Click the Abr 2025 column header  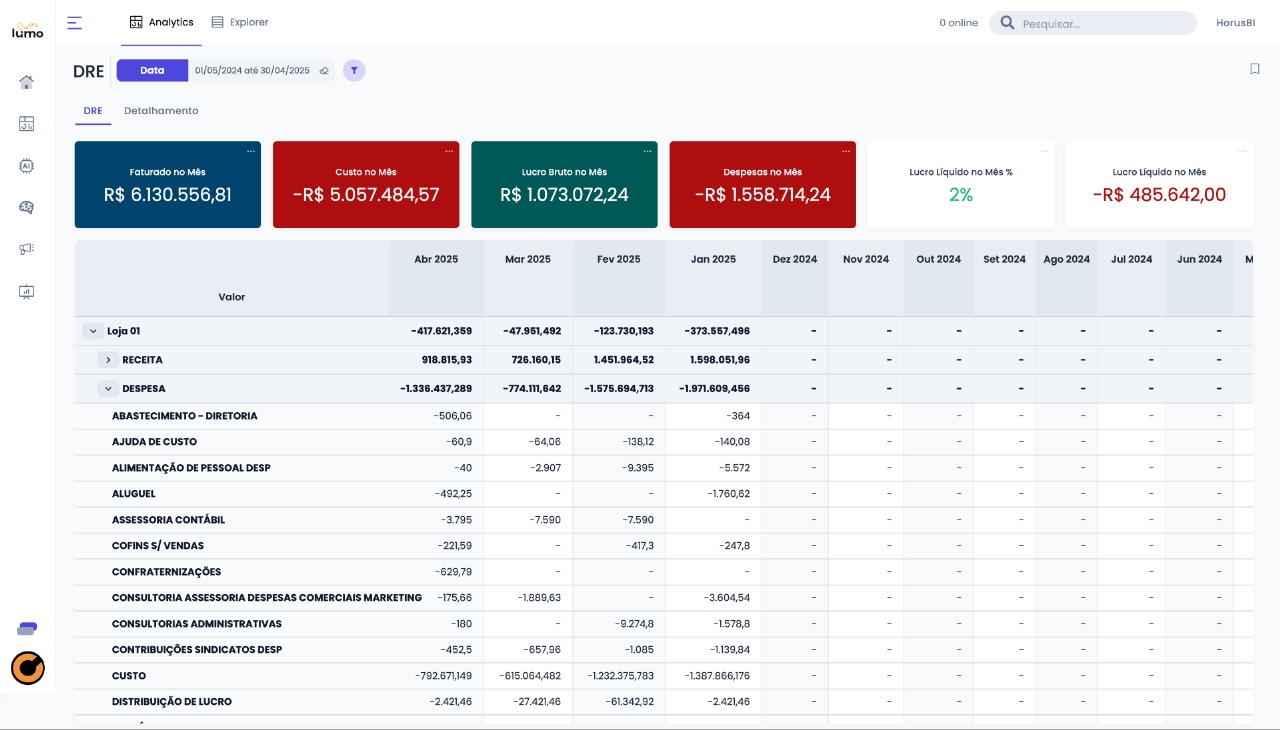coord(436,259)
